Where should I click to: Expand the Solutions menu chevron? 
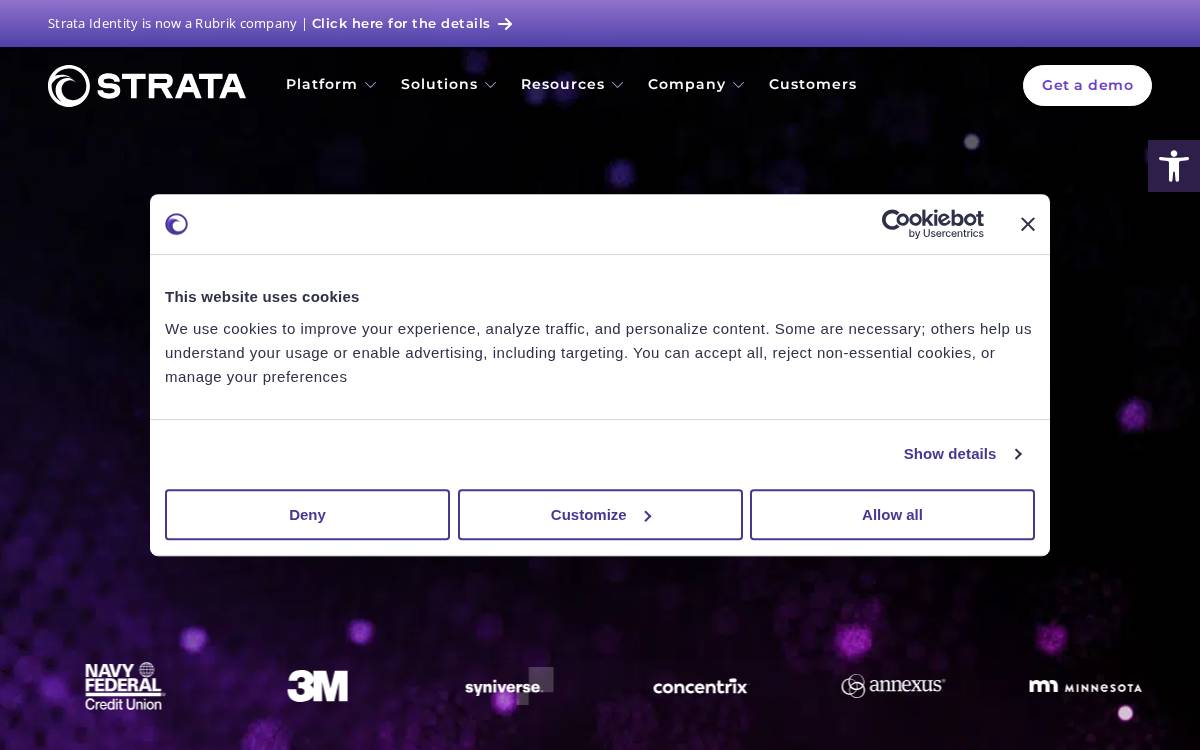point(491,85)
